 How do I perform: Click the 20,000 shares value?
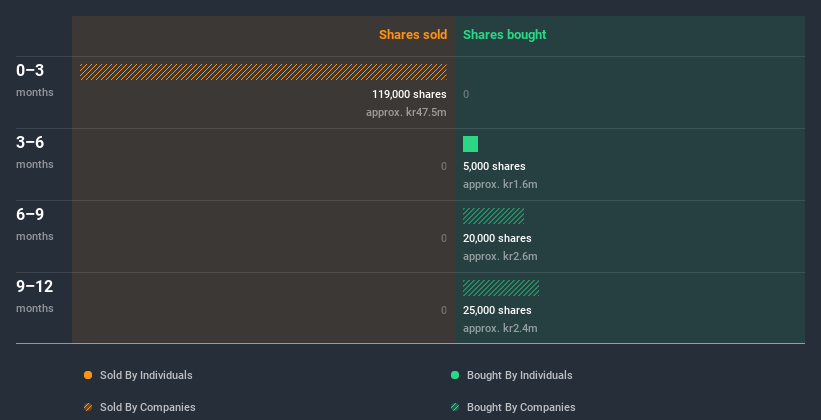click(497, 238)
